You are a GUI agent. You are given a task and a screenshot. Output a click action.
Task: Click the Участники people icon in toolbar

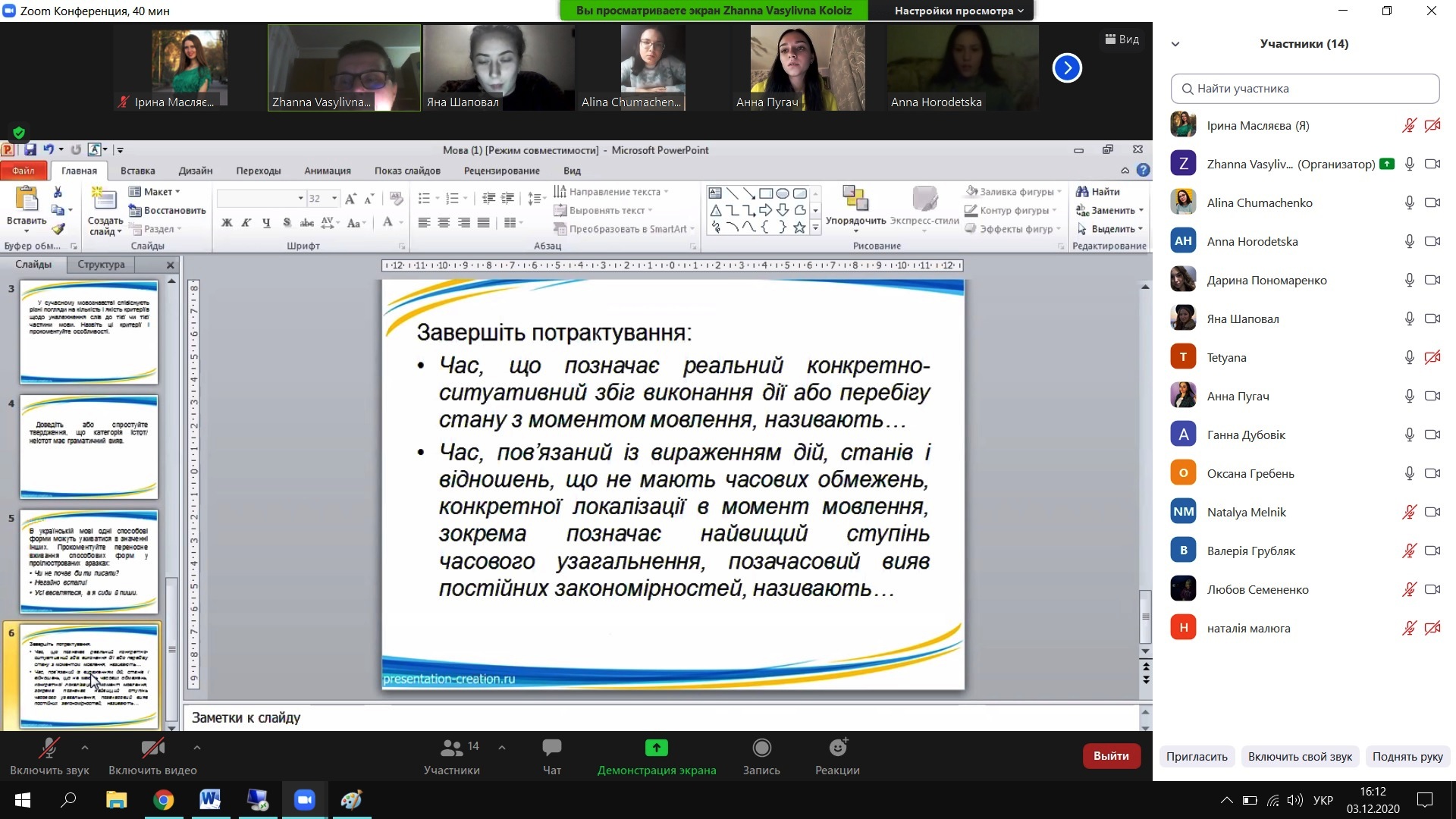[x=452, y=748]
